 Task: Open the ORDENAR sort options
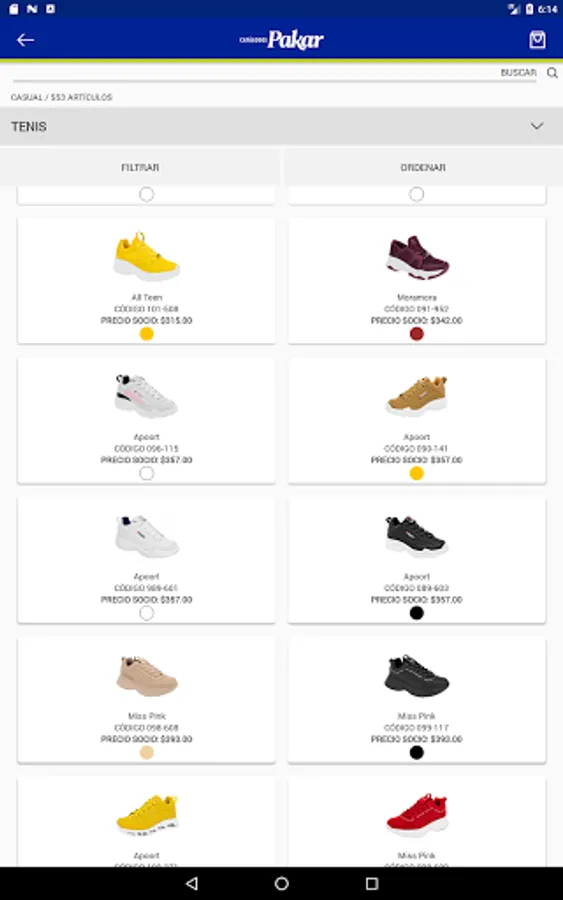(423, 167)
